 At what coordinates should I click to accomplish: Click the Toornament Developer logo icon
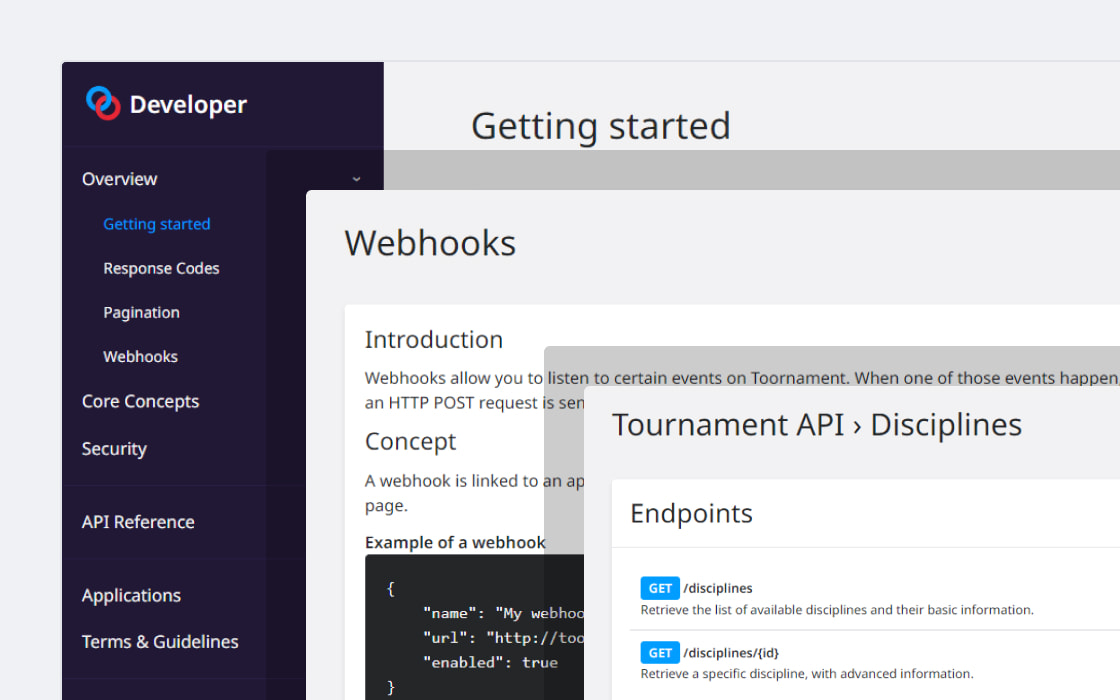point(103,103)
